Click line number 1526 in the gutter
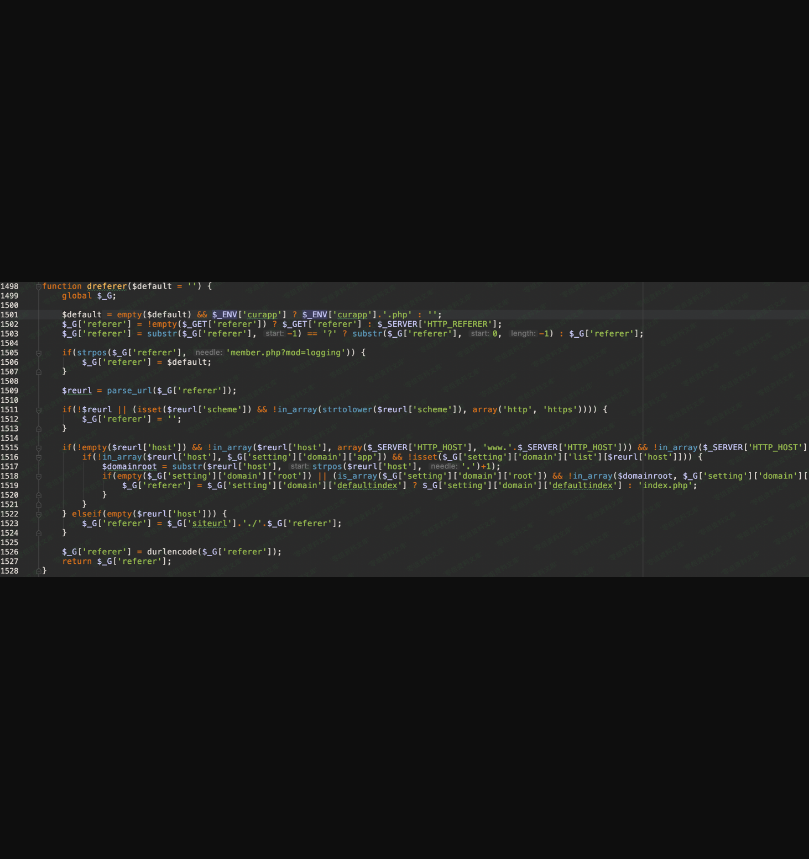Image resolution: width=809 pixels, height=859 pixels. click(x=10, y=552)
